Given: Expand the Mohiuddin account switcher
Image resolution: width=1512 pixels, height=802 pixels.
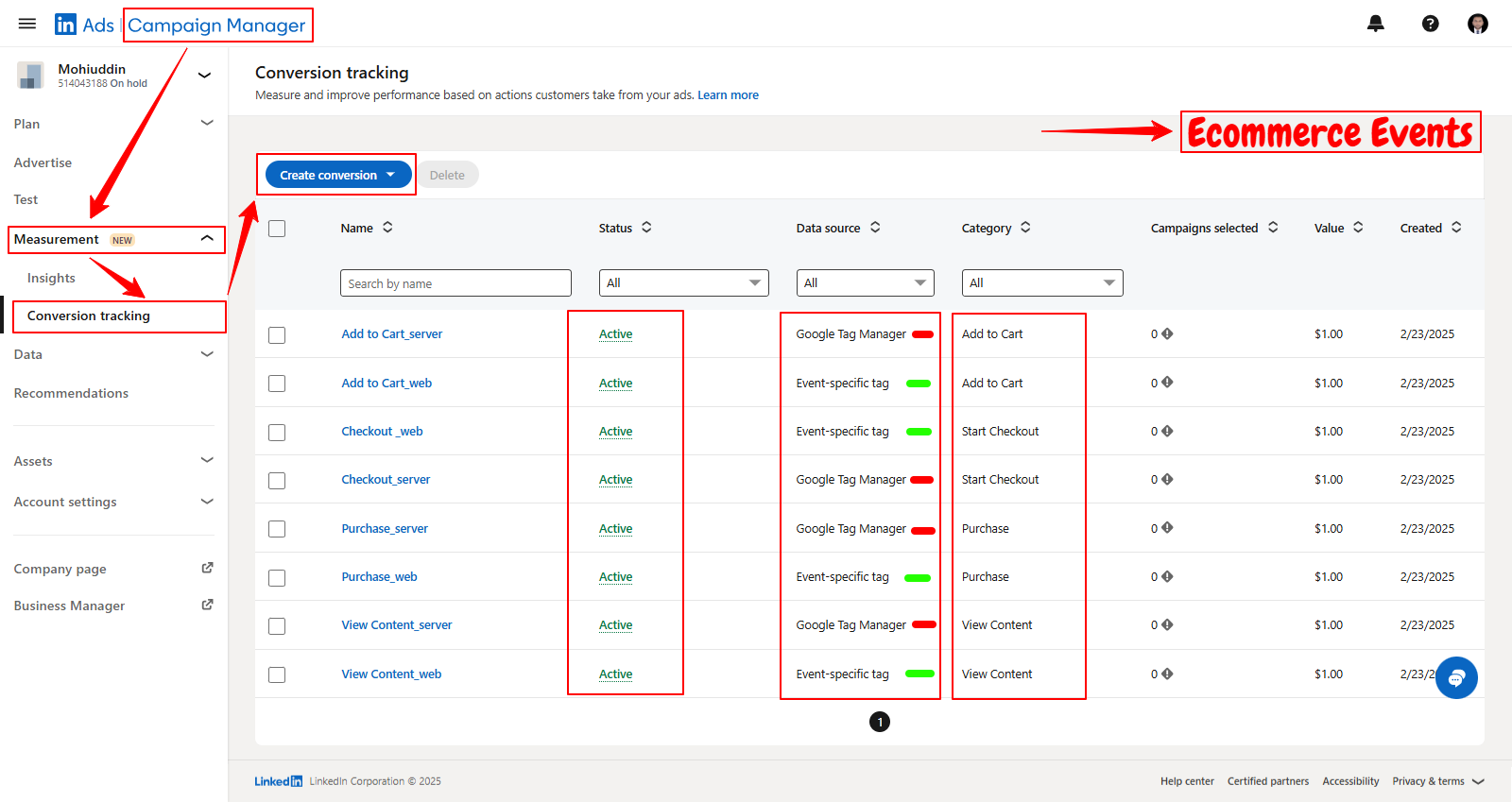Looking at the screenshot, I should (x=204, y=75).
